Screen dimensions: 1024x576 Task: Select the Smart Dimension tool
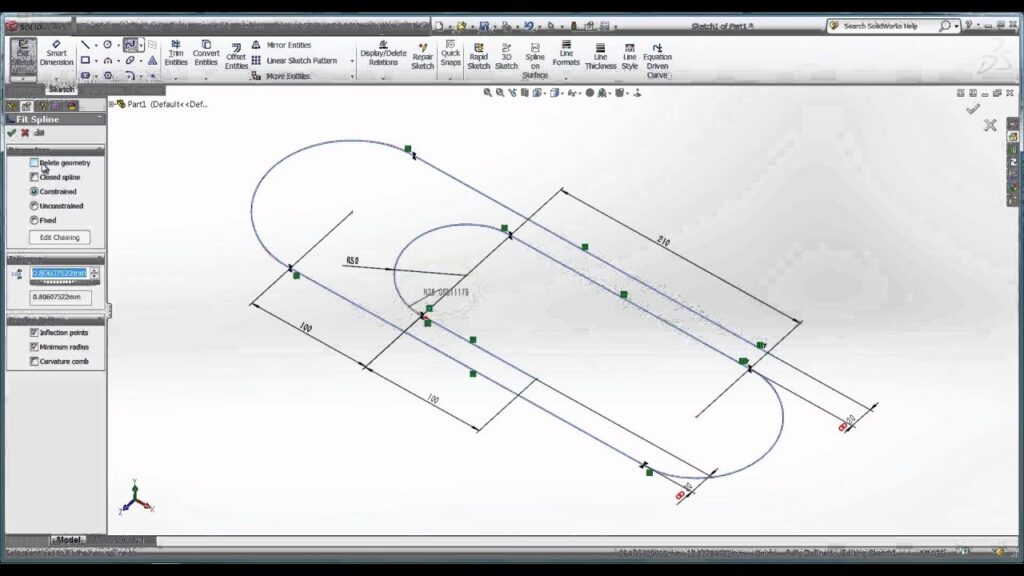click(56, 55)
